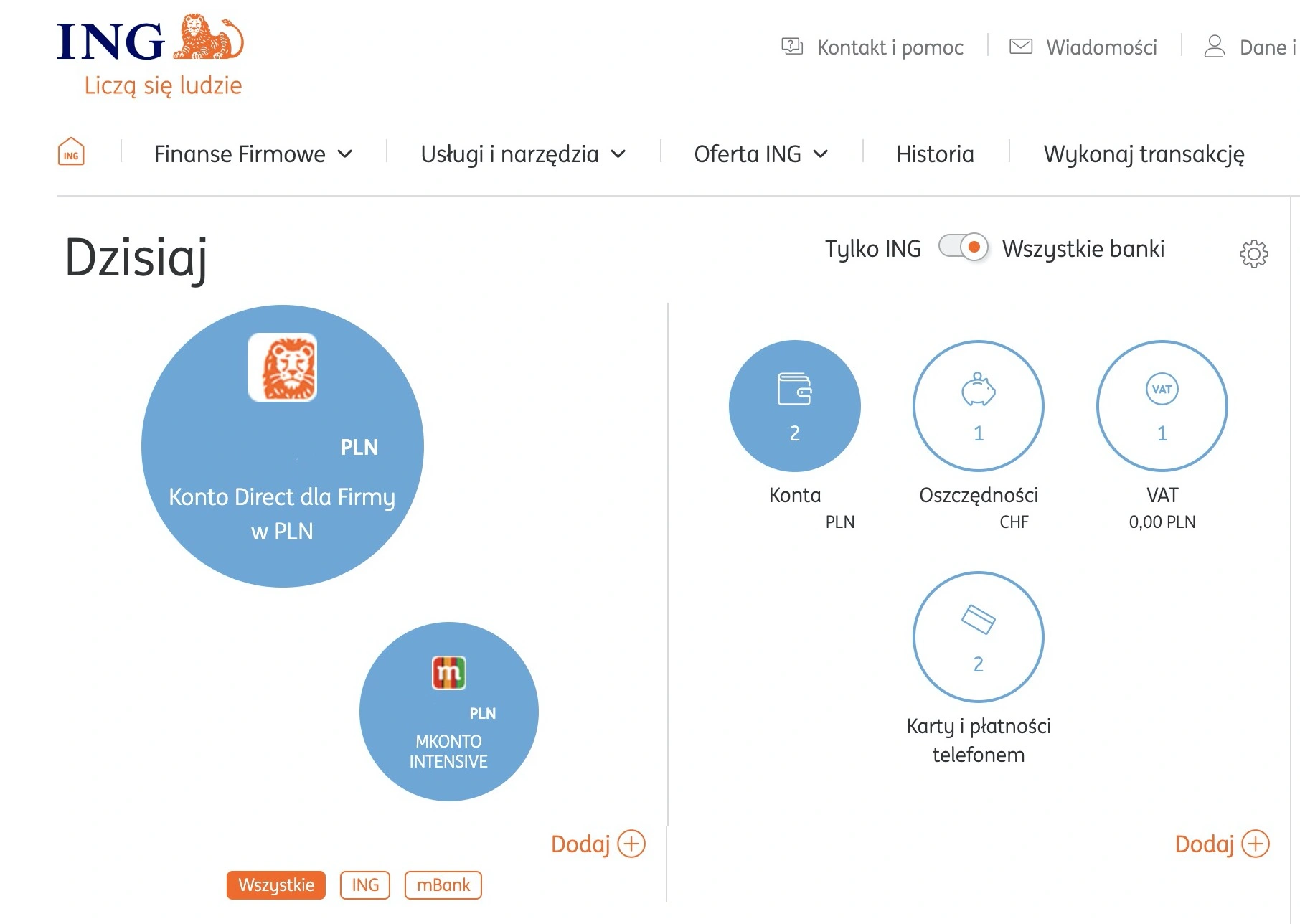Image resolution: width=1300 pixels, height=924 pixels.
Task: Filter accounts by ING chip
Action: pyautogui.click(x=365, y=885)
